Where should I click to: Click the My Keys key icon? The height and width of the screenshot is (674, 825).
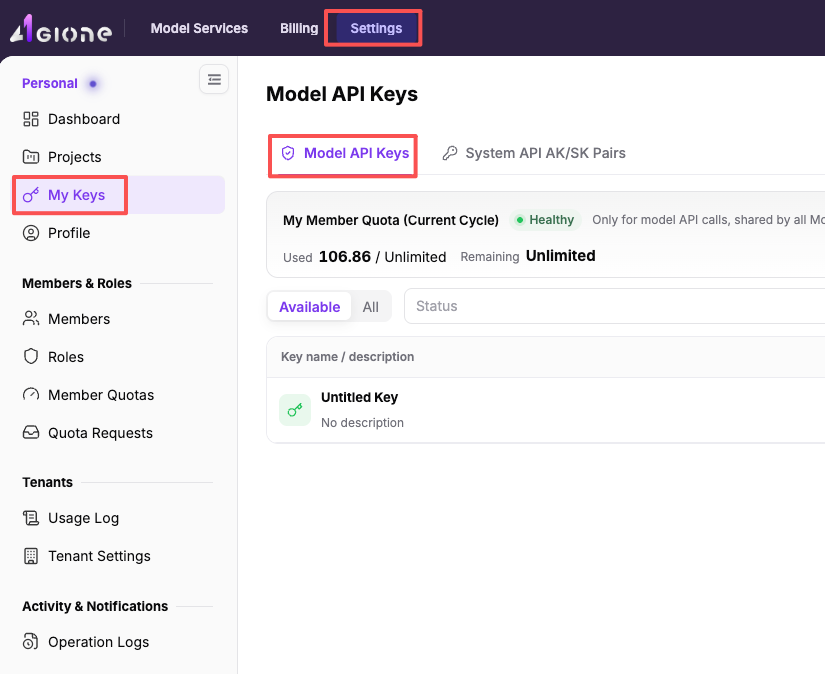[31, 195]
